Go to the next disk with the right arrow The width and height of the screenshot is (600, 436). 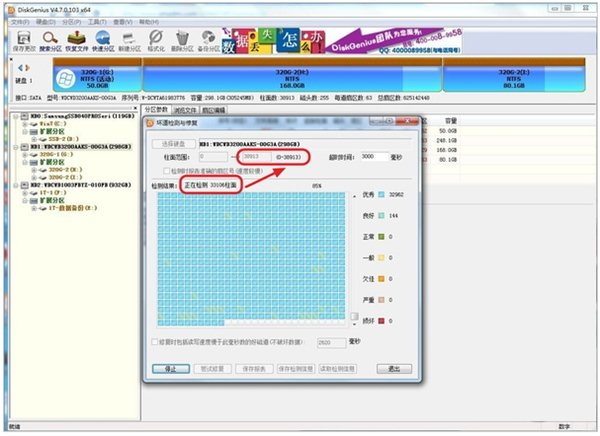tap(27, 68)
